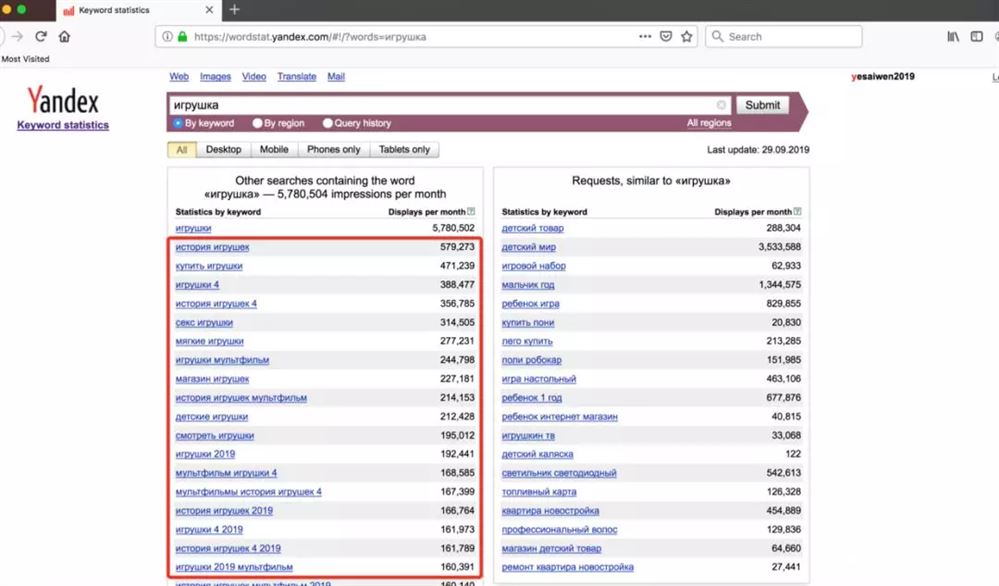
Task: Open the similar request детский товар
Action: click(533, 228)
